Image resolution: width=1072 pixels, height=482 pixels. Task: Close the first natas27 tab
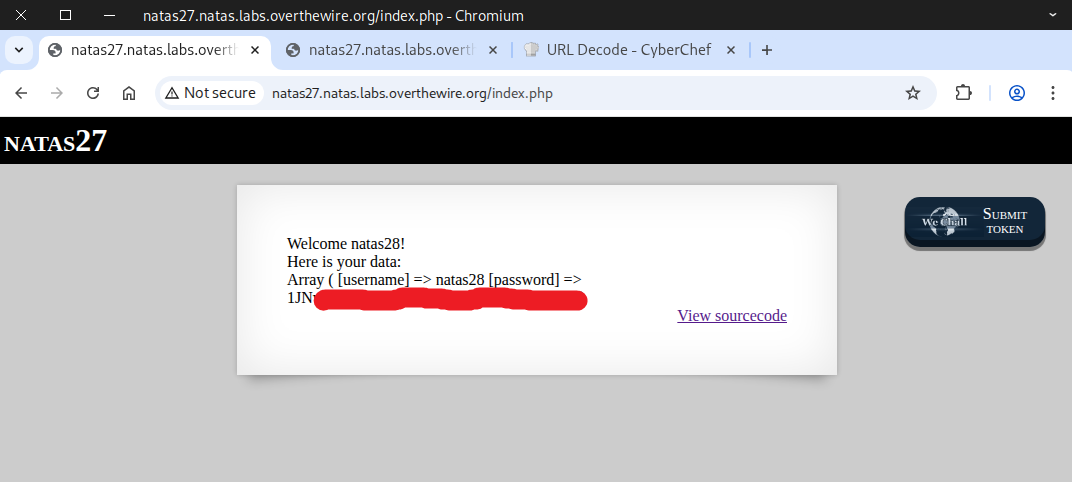click(x=256, y=50)
